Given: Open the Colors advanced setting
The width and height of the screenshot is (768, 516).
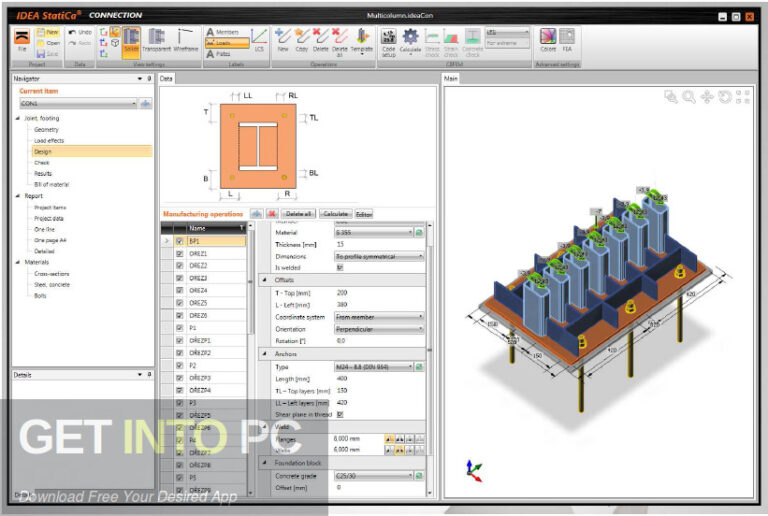Looking at the screenshot, I should (x=548, y=40).
